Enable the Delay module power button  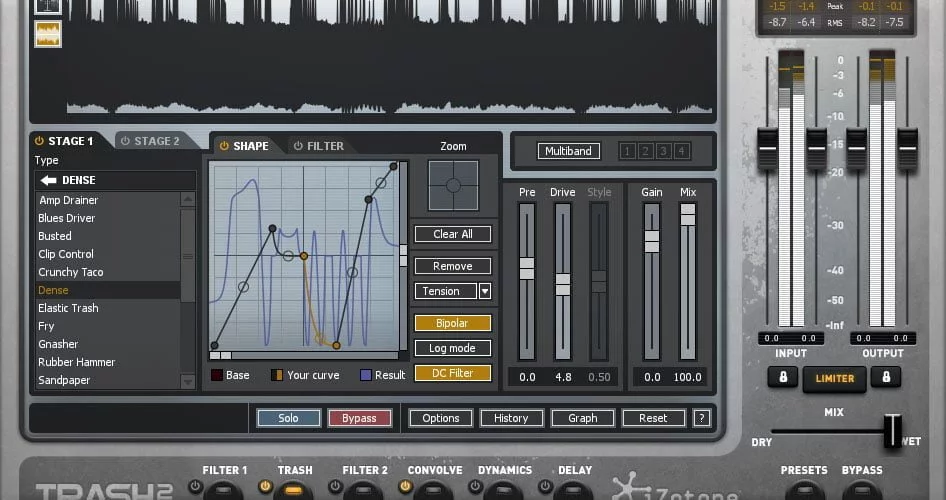(545, 486)
